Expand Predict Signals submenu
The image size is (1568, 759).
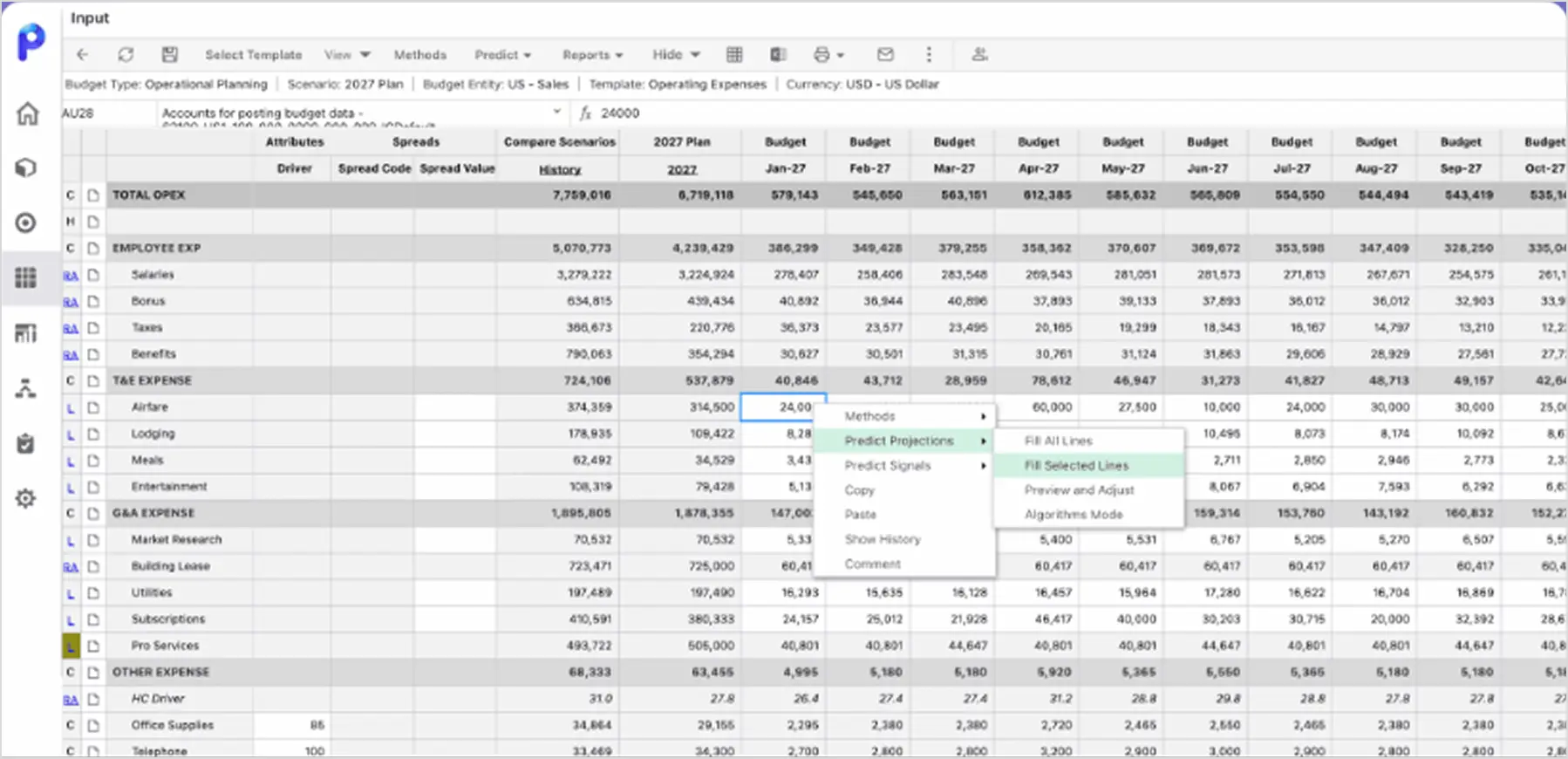(904, 465)
